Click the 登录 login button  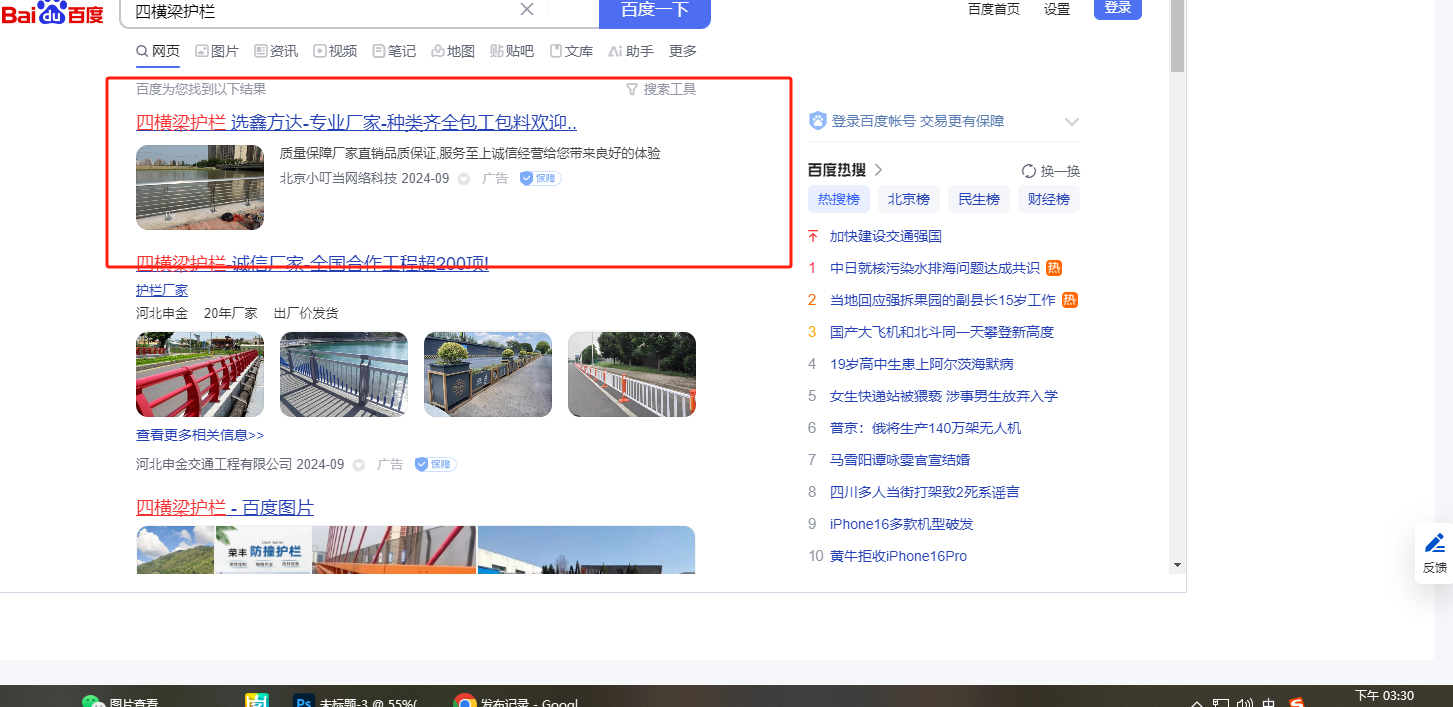tap(1118, 8)
